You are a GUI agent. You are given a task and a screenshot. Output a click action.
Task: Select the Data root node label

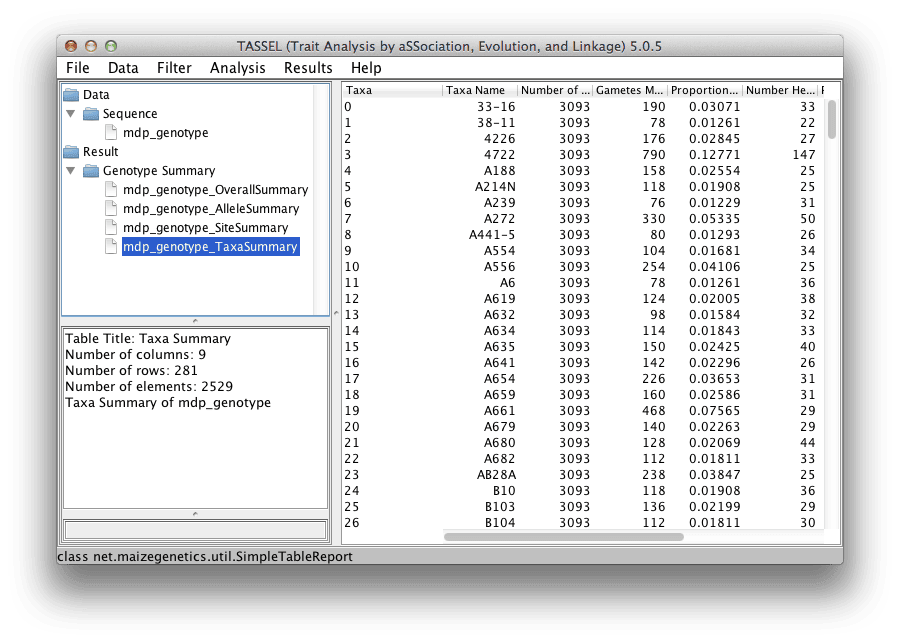pyautogui.click(x=96, y=94)
